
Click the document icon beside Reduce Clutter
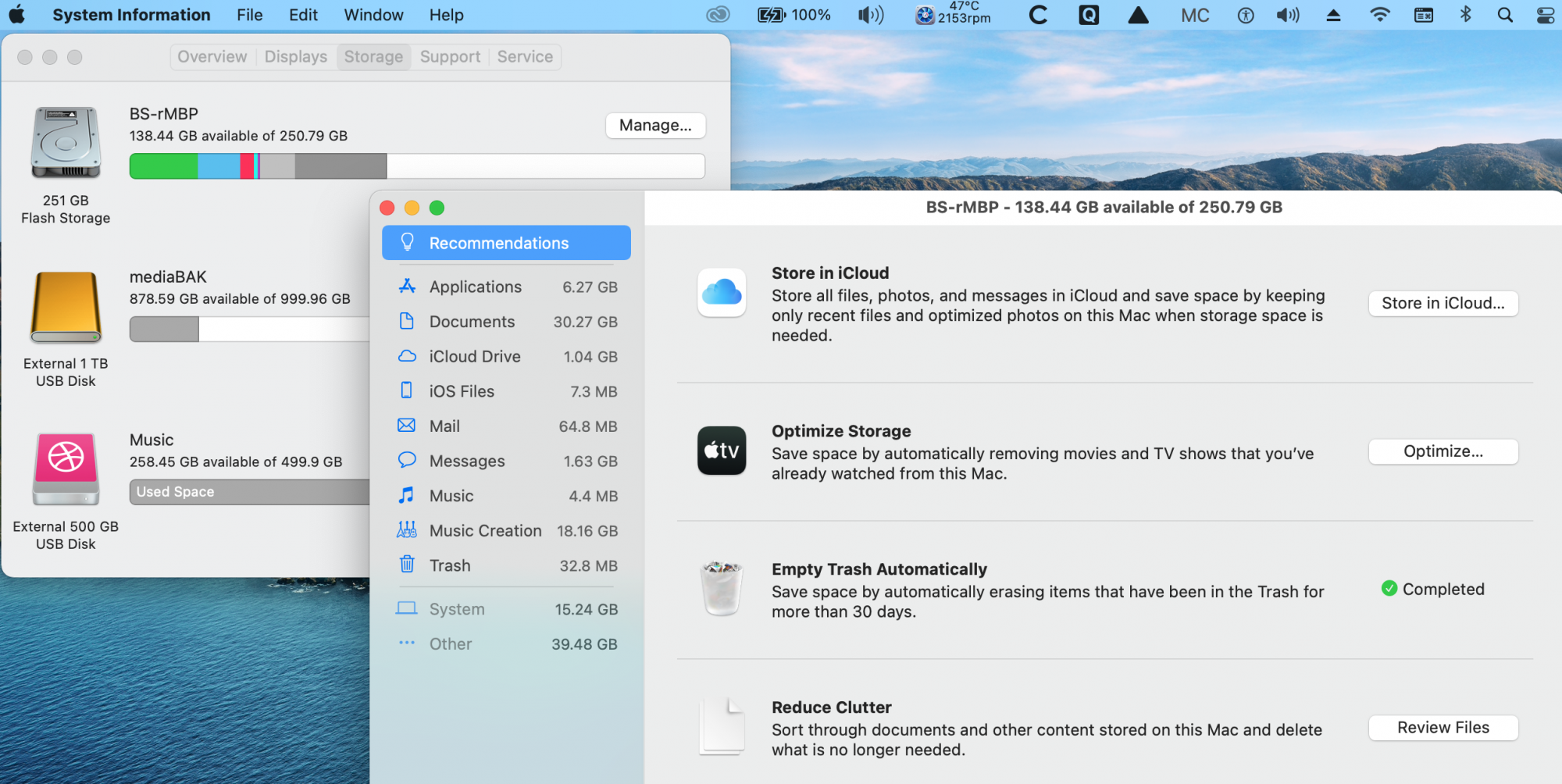pyautogui.click(x=722, y=727)
